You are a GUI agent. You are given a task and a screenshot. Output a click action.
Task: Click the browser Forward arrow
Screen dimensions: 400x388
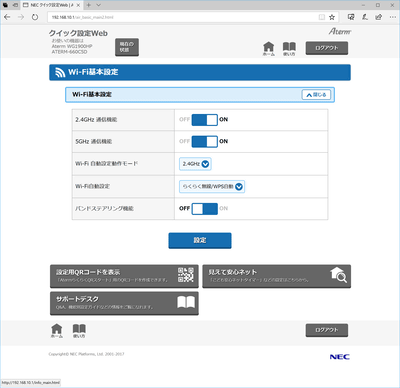coord(21,17)
